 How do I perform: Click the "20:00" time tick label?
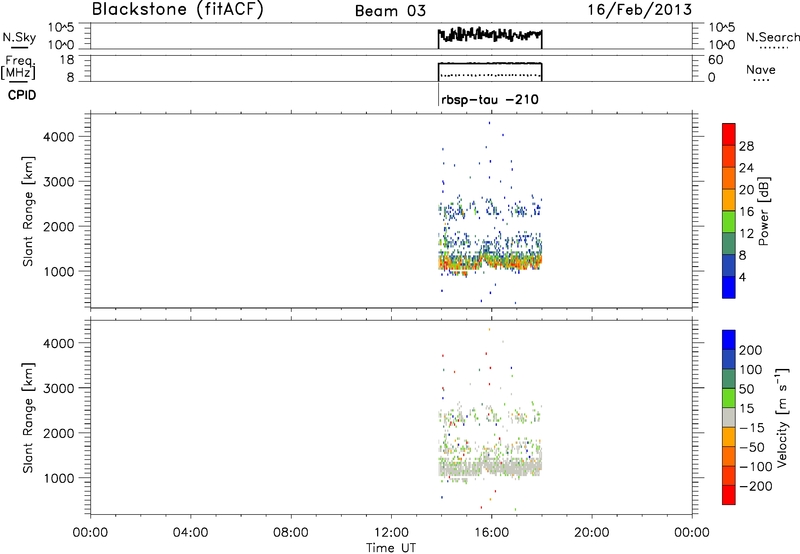click(x=591, y=533)
